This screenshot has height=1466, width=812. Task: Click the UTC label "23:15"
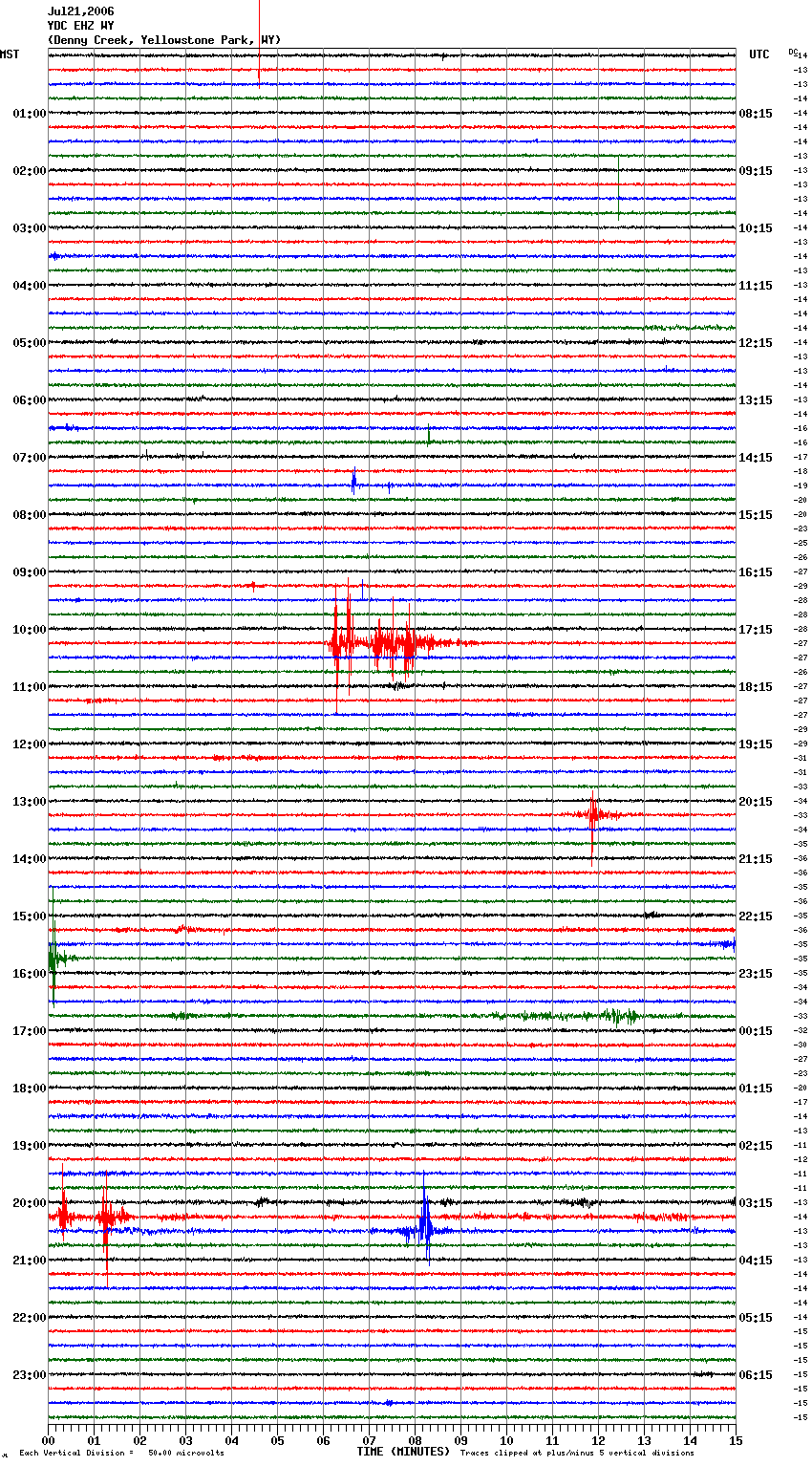pos(756,974)
